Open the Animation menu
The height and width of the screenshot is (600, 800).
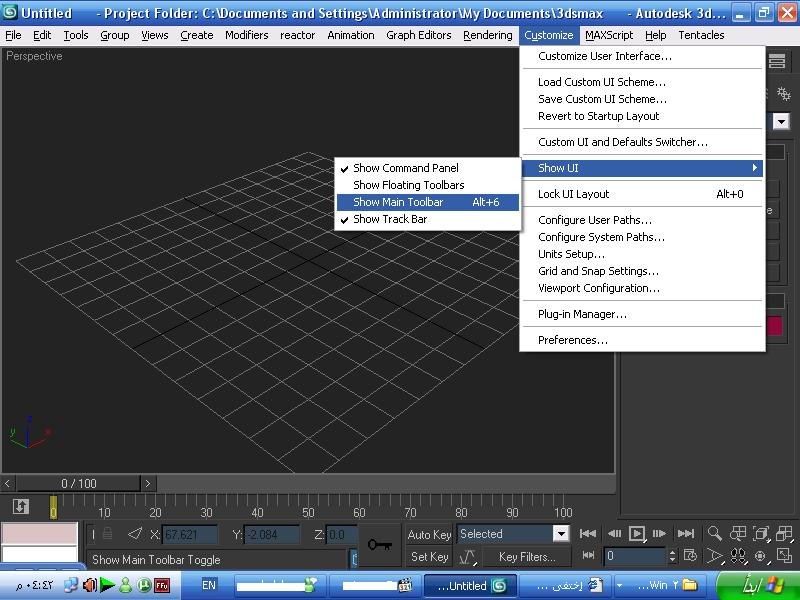pyautogui.click(x=351, y=35)
